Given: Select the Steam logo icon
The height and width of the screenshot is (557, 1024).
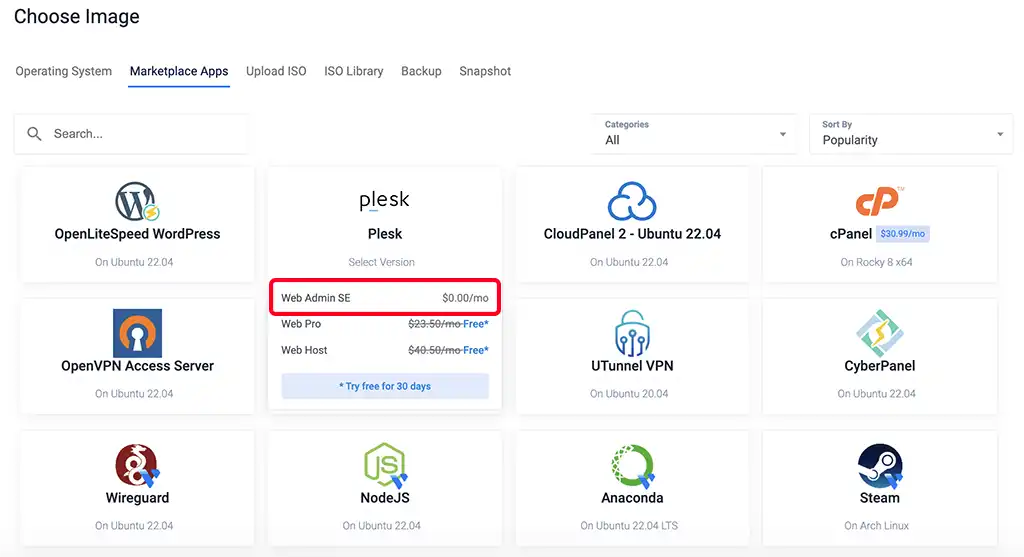Looking at the screenshot, I should pos(880,465).
